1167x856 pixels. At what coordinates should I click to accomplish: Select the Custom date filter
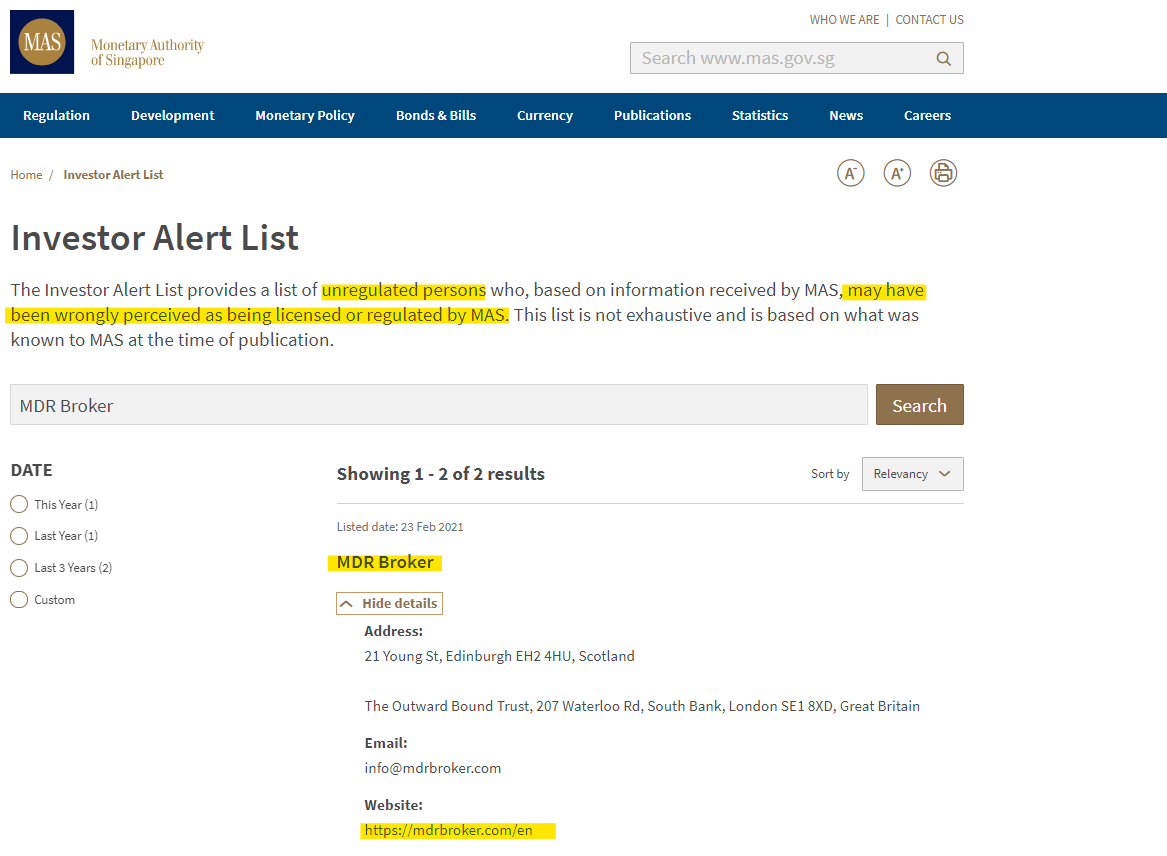[19, 600]
